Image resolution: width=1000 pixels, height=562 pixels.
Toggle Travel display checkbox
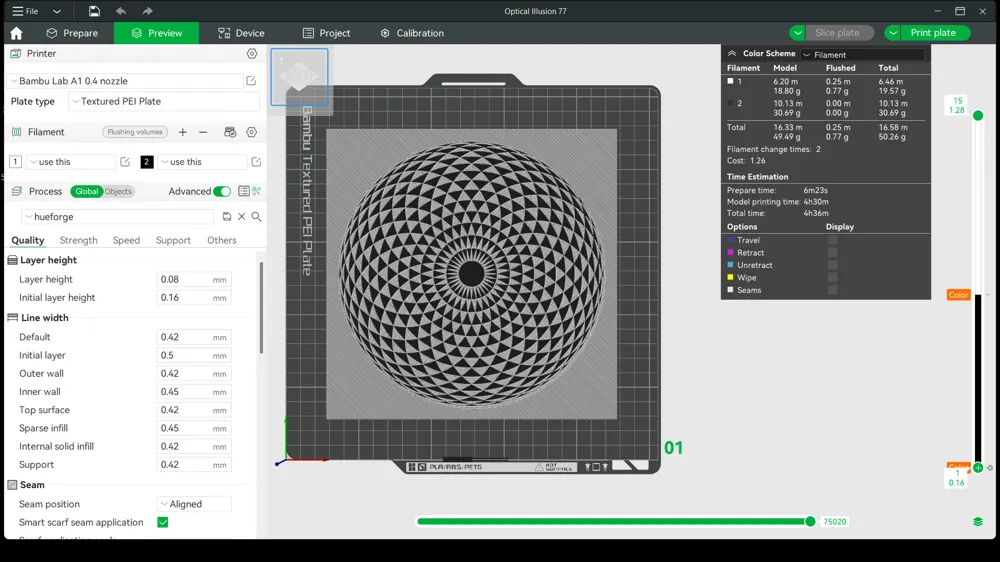click(832, 240)
